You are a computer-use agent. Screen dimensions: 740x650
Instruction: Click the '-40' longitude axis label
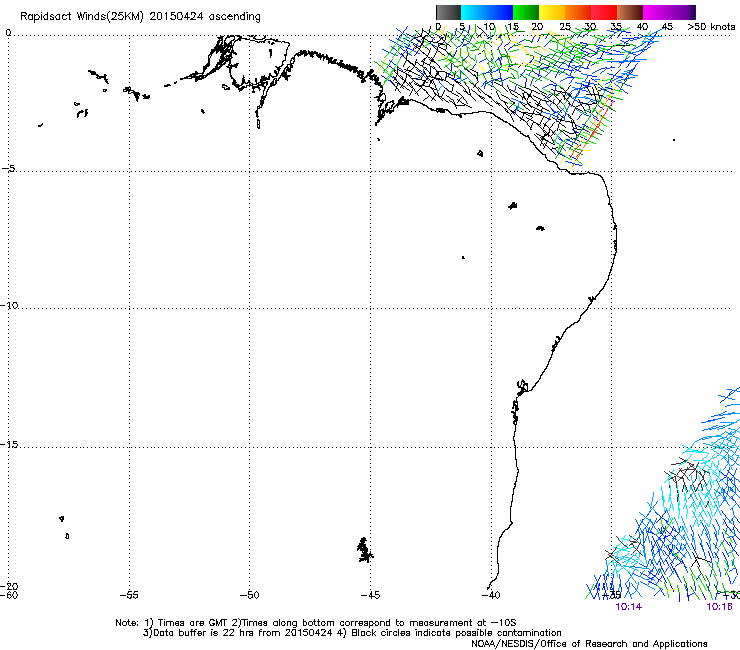[490, 595]
